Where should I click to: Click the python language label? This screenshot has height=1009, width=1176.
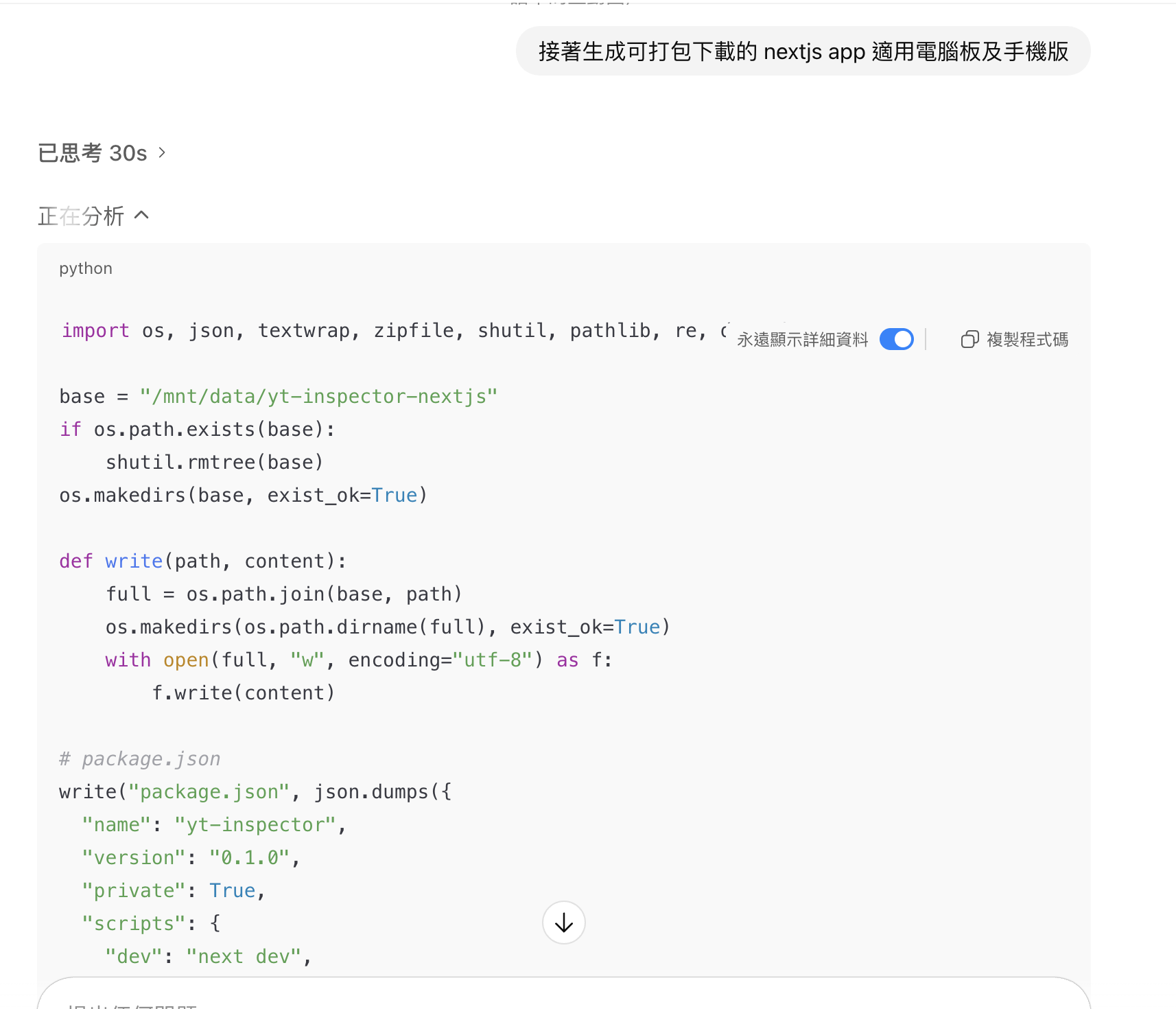tap(86, 268)
